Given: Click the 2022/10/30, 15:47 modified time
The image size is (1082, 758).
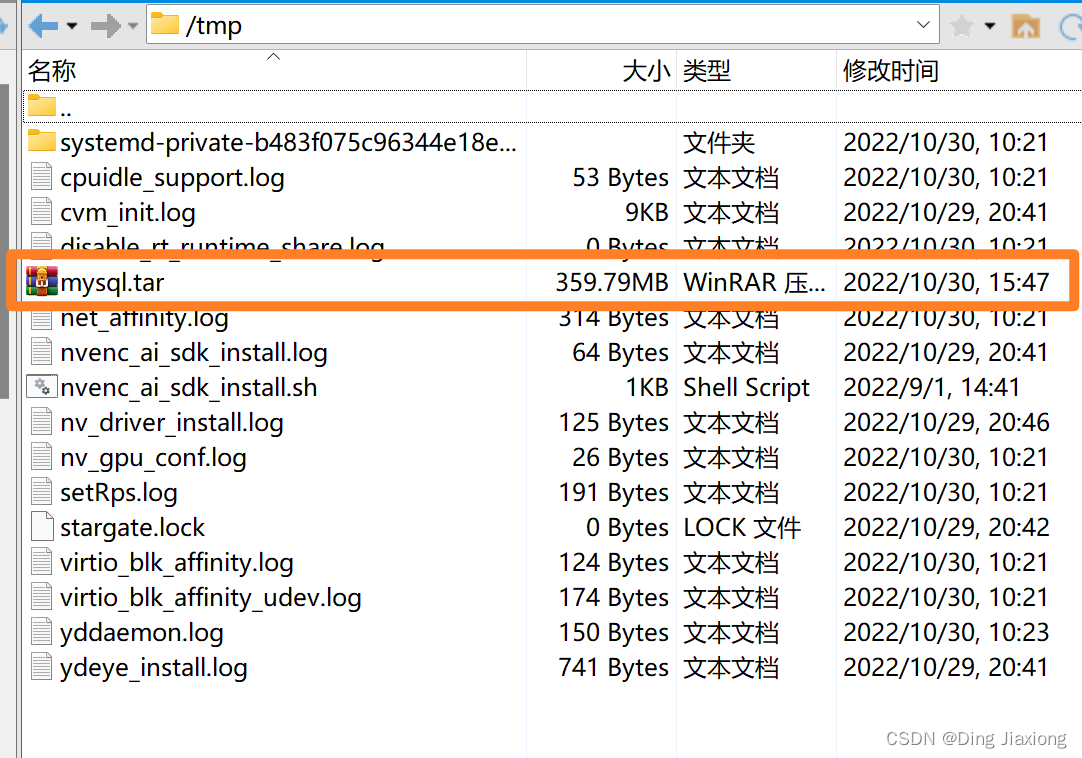Looking at the screenshot, I should point(946,282).
